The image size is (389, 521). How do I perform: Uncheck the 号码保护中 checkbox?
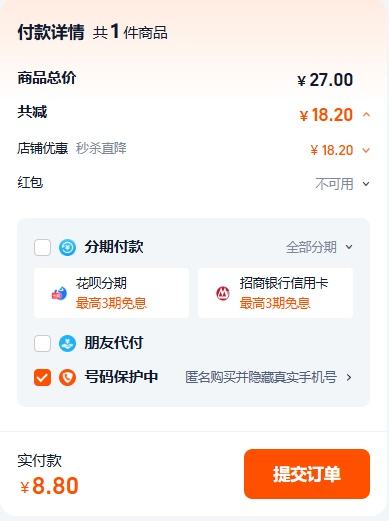tap(42, 377)
